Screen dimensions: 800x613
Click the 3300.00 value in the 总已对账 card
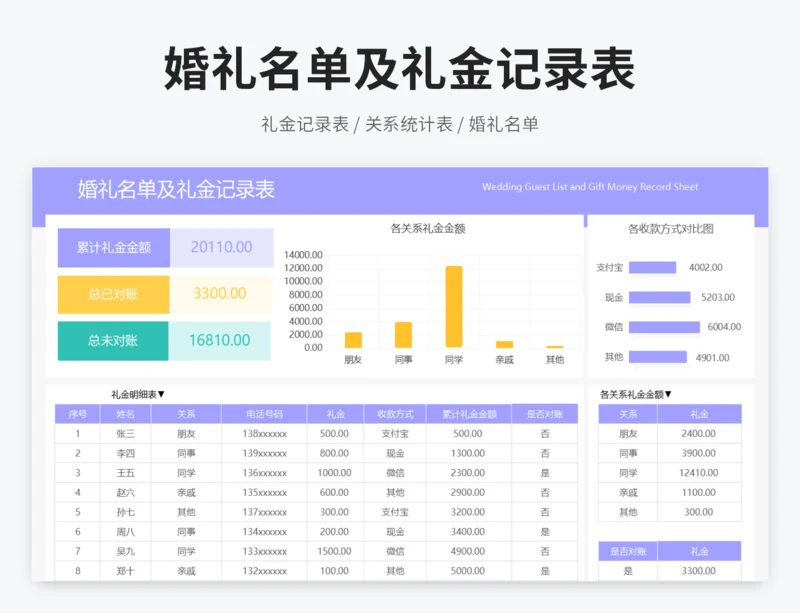point(220,293)
